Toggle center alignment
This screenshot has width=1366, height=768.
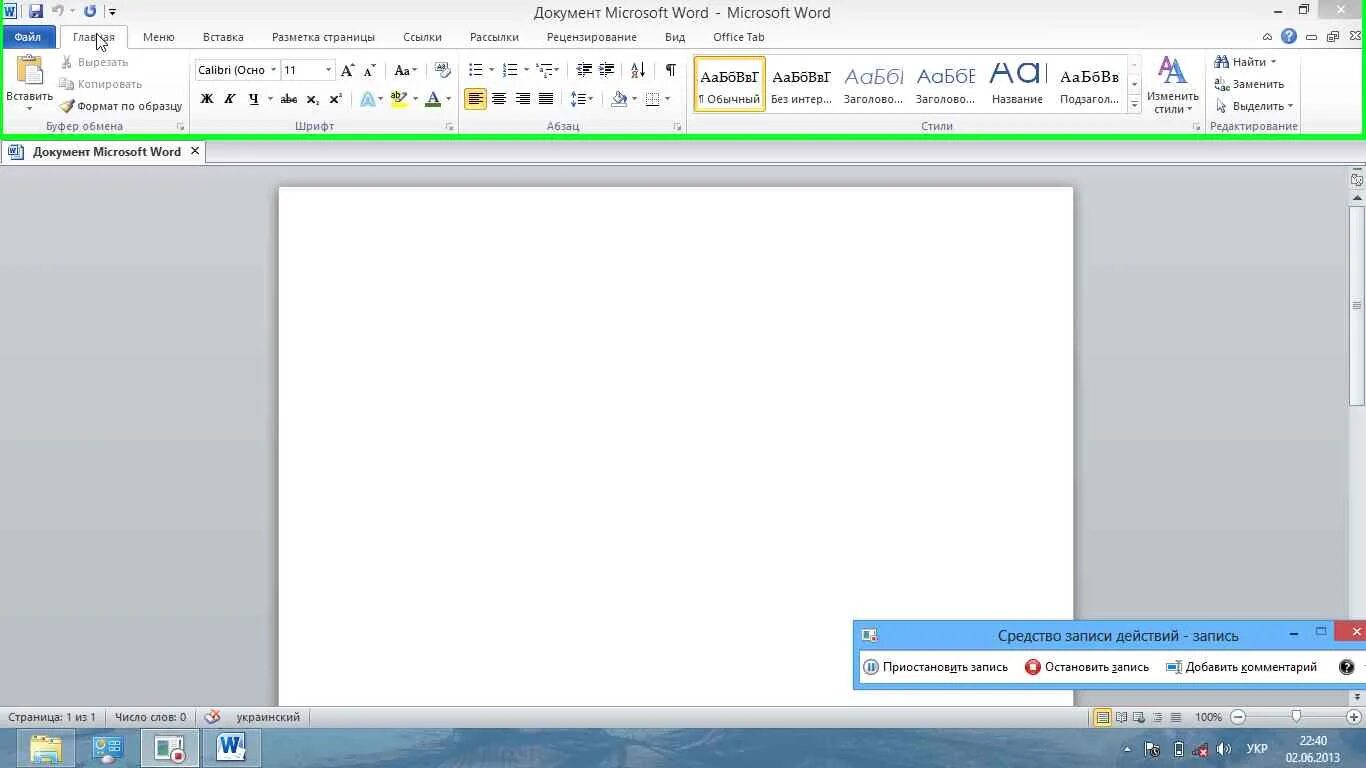point(498,99)
